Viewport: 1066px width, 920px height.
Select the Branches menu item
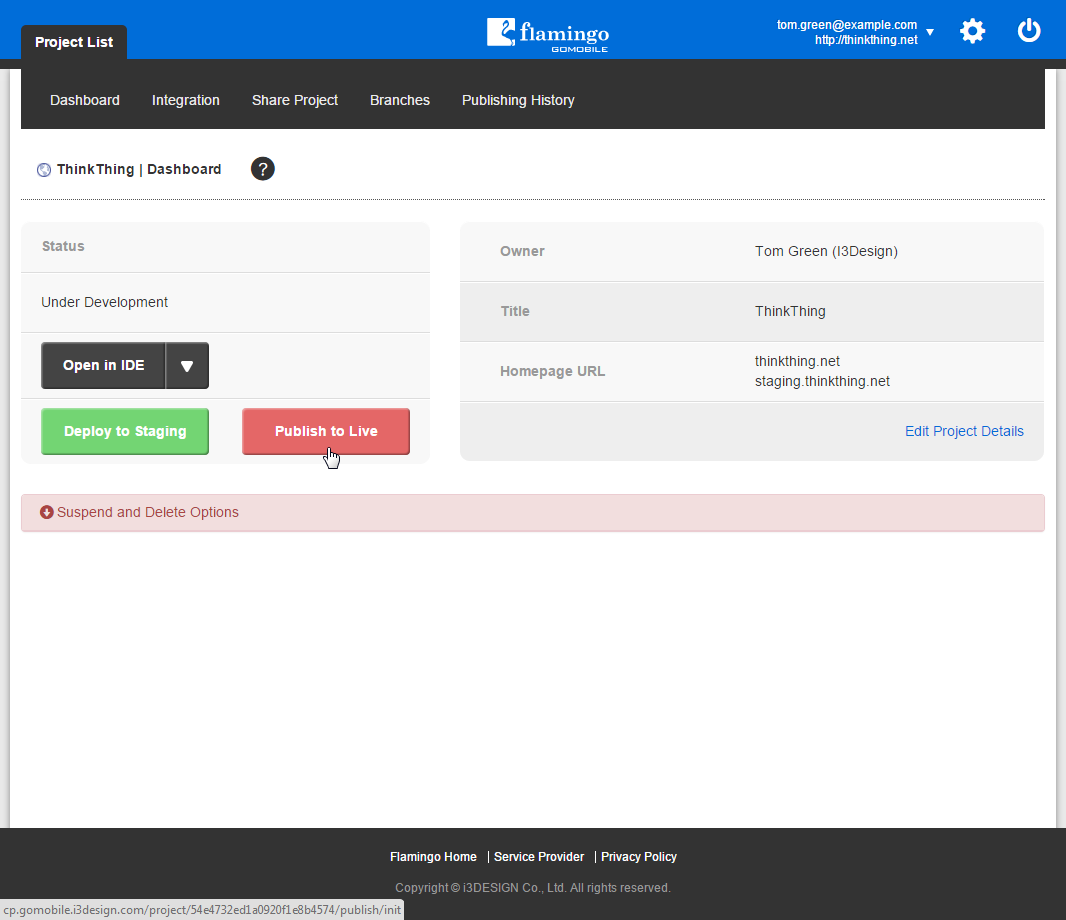click(400, 101)
